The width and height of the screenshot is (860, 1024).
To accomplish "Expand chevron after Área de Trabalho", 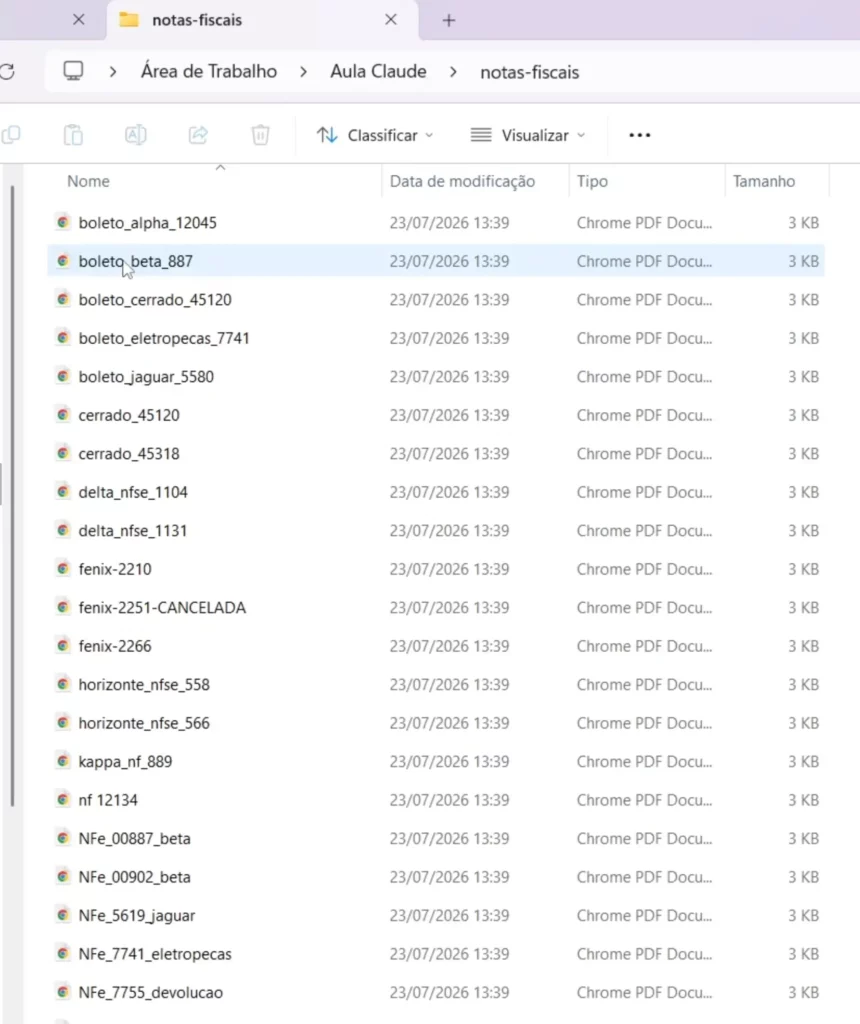I will [x=303, y=72].
